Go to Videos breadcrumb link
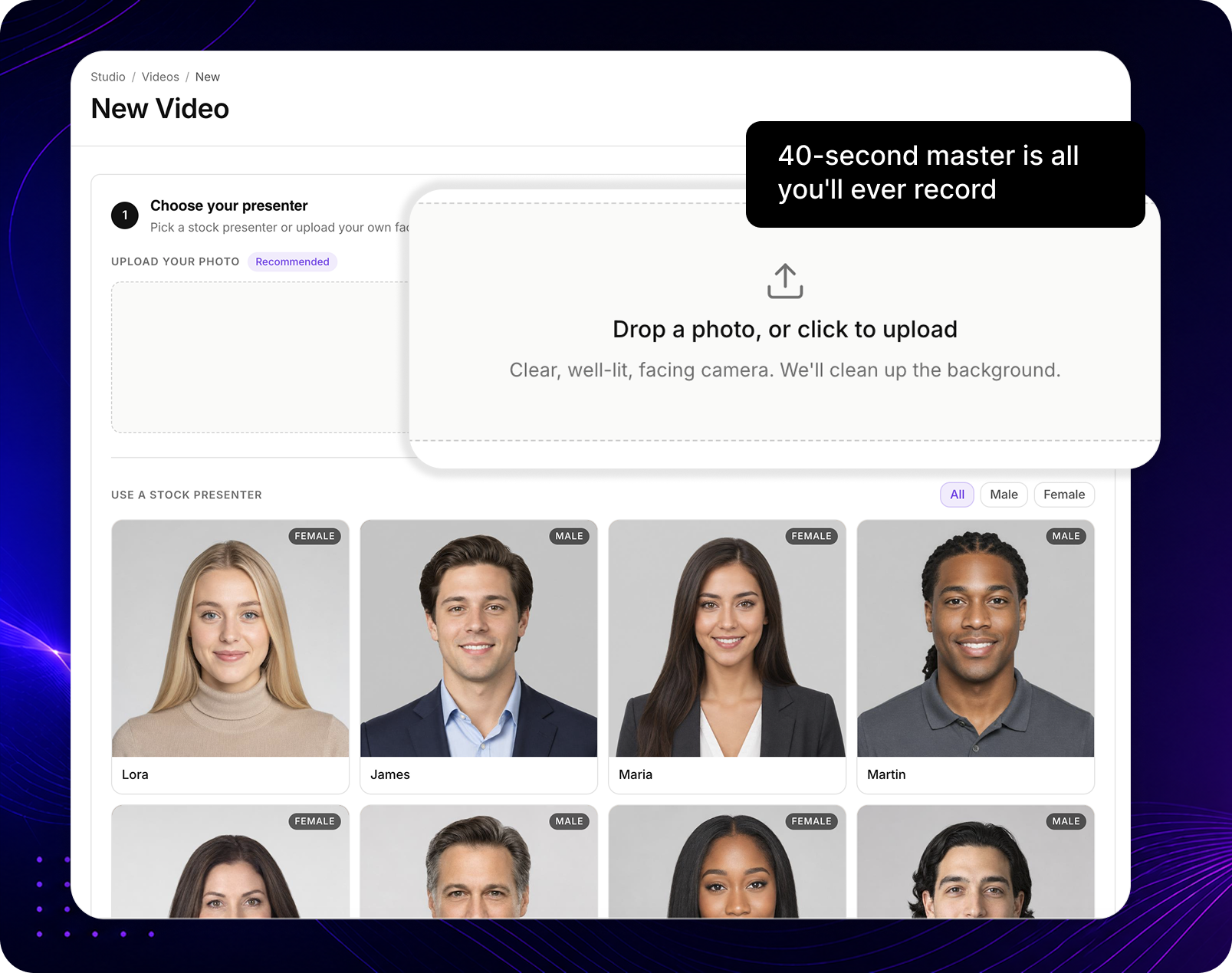1232x973 pixels. coord(160,77)
